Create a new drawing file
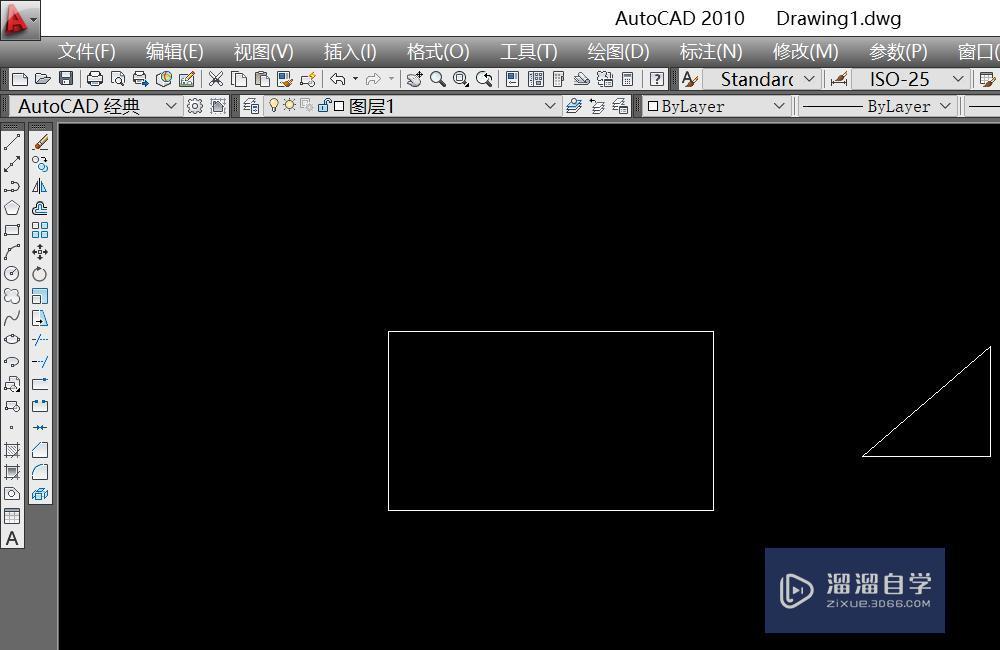1000x650 pixels. 20,79
